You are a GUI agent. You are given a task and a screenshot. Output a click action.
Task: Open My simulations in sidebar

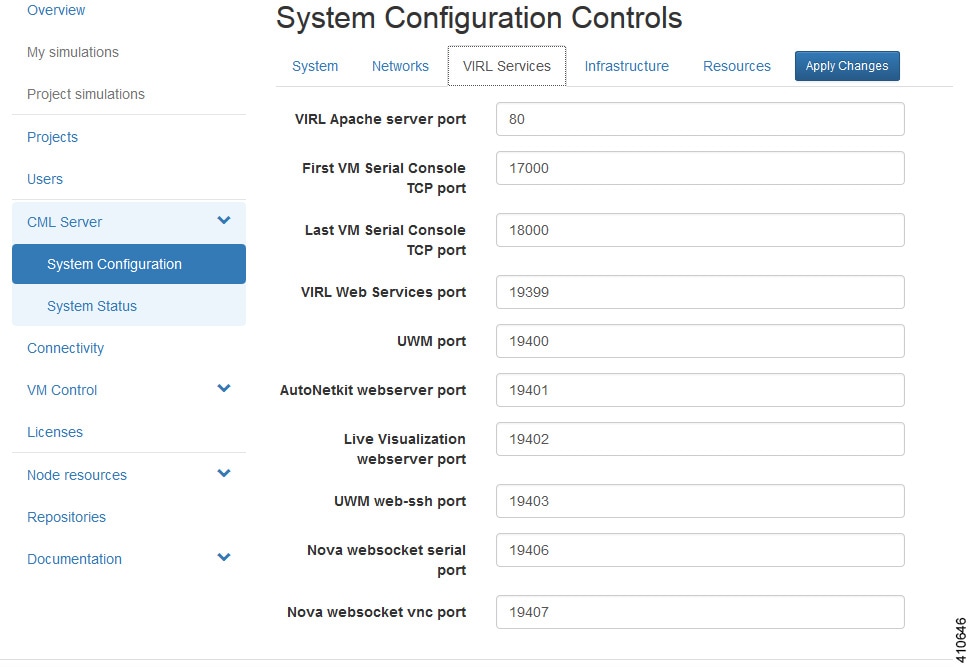click(x=73, y=52)
